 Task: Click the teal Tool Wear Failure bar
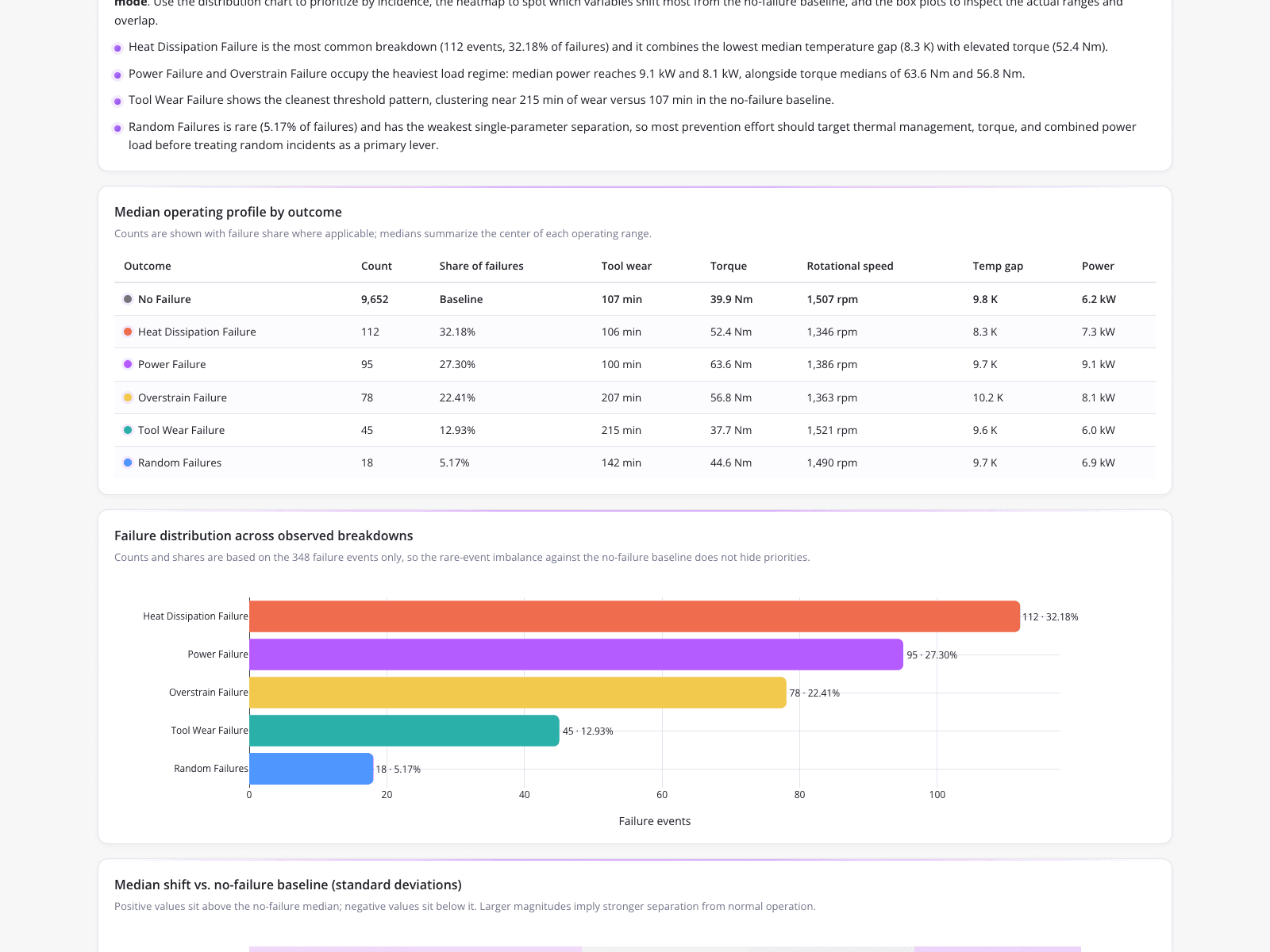[404, 731]
